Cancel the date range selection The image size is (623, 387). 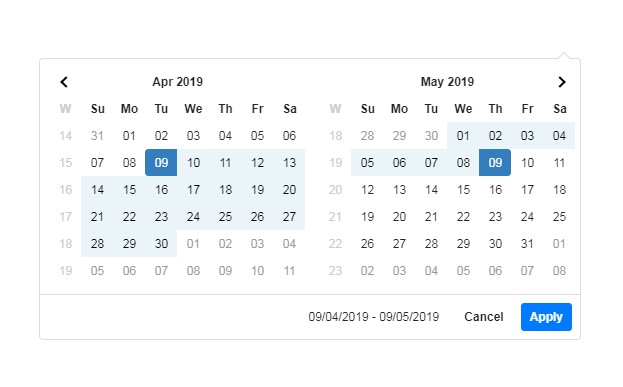point(484,317)
